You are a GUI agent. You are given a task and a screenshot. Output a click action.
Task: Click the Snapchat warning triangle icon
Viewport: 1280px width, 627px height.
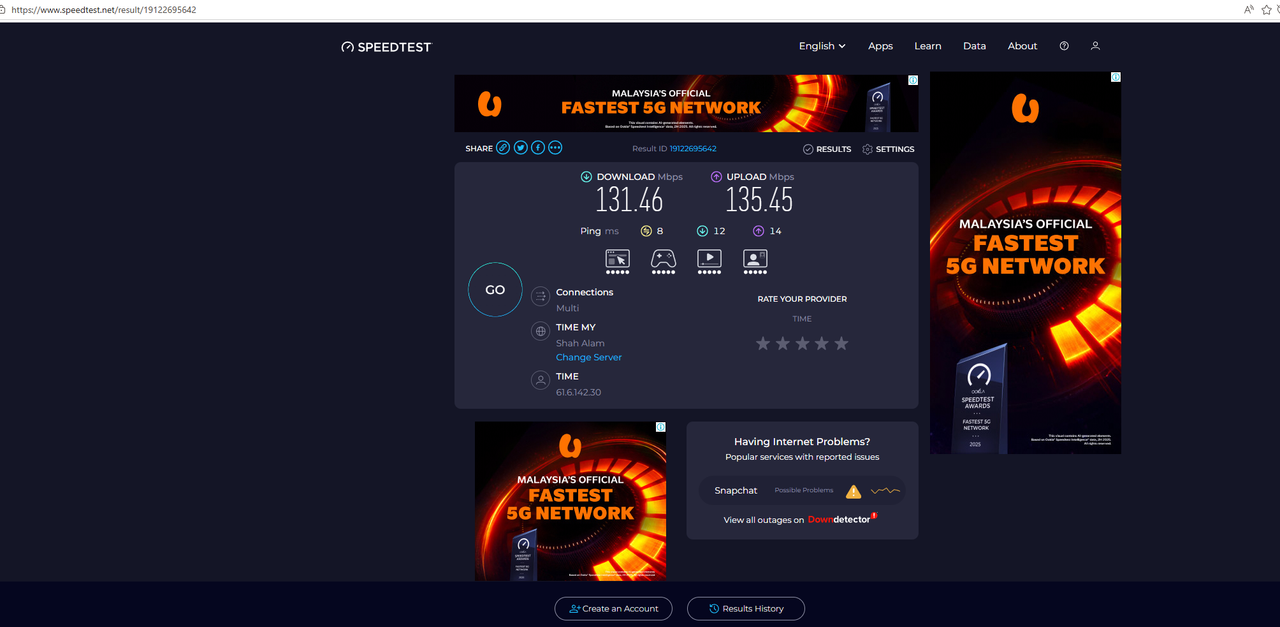pos(853,491)
